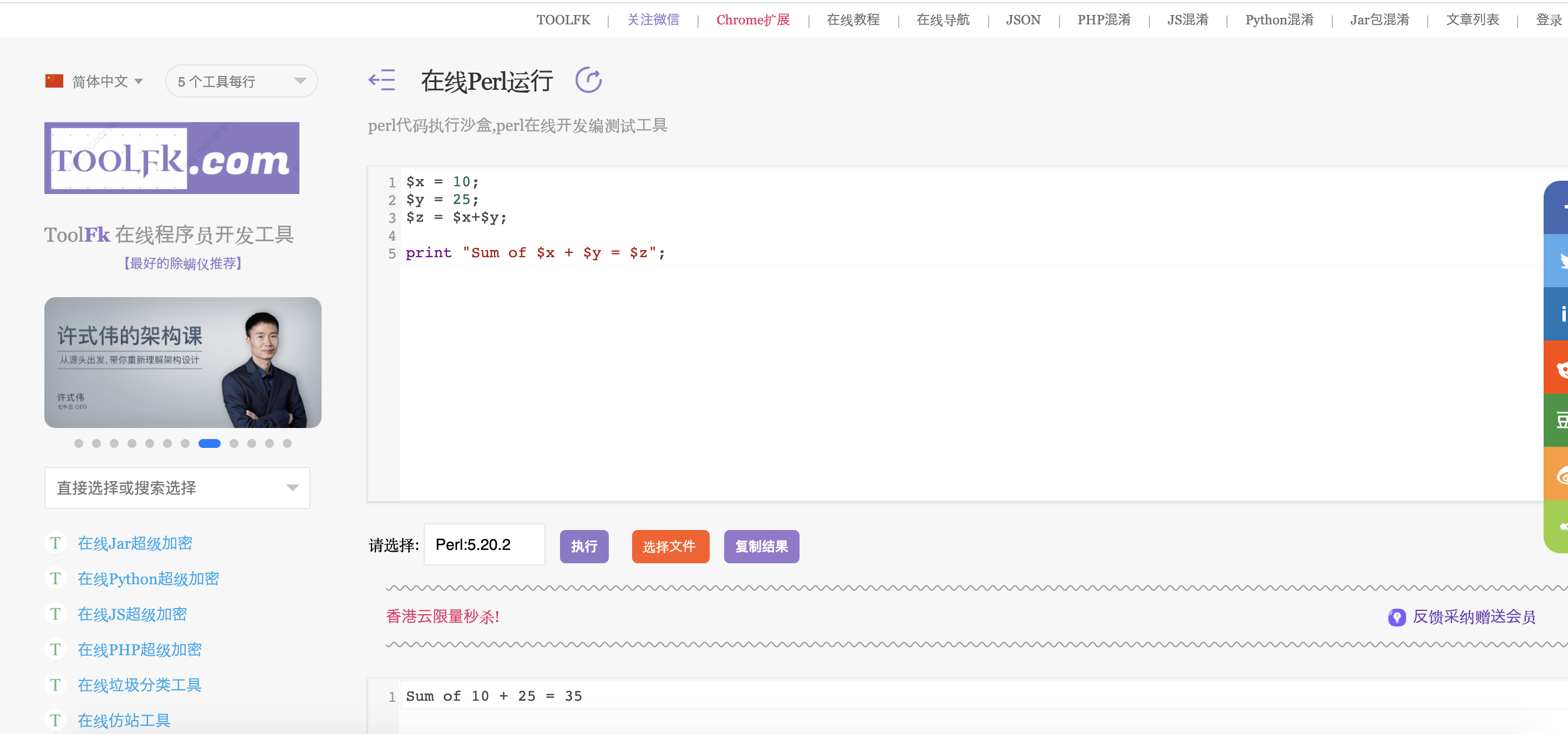This screenshot has height=734, width=1568.
Task: Click the TOOLFK.com logo
Action: 172,157
